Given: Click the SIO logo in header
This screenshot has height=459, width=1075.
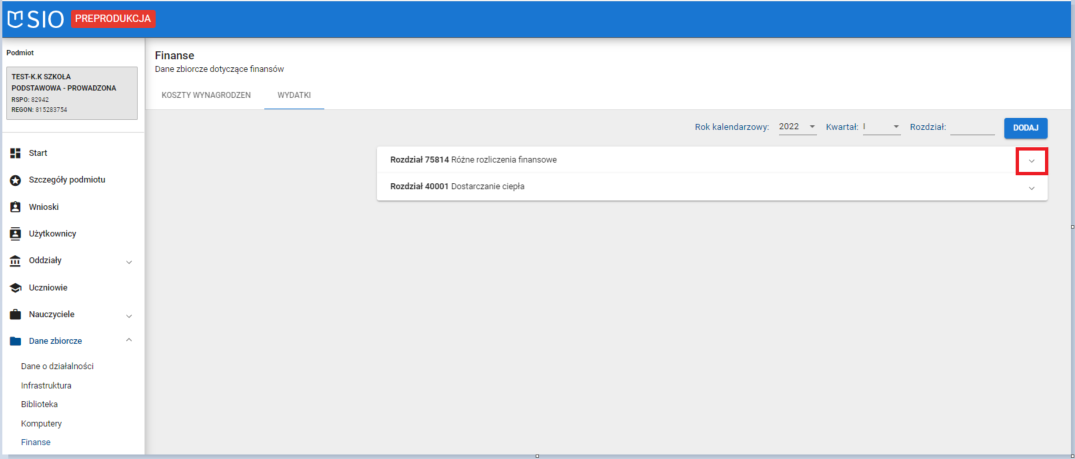Looking at the screenshot, I should 36,18.
